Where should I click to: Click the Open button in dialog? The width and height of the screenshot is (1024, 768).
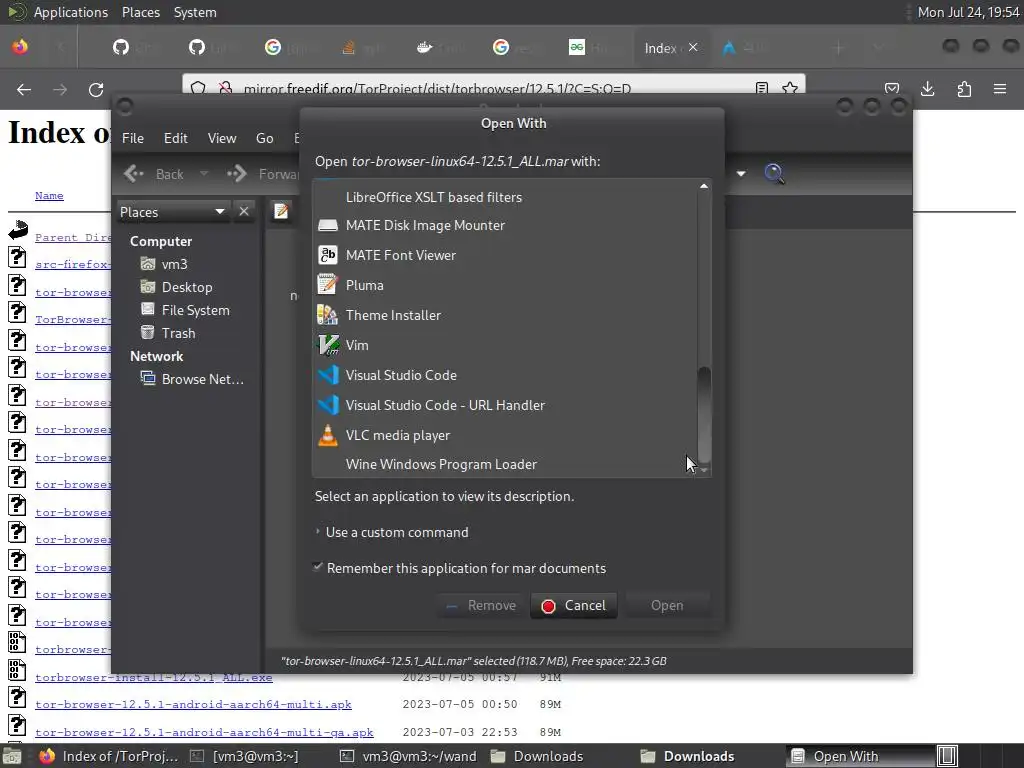pyautogui.click(x=667, y=605)
